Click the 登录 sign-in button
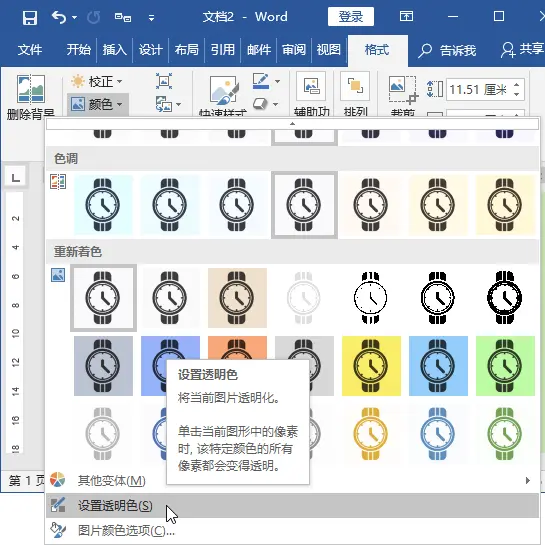The image size is (545, 545). (351, 17)
